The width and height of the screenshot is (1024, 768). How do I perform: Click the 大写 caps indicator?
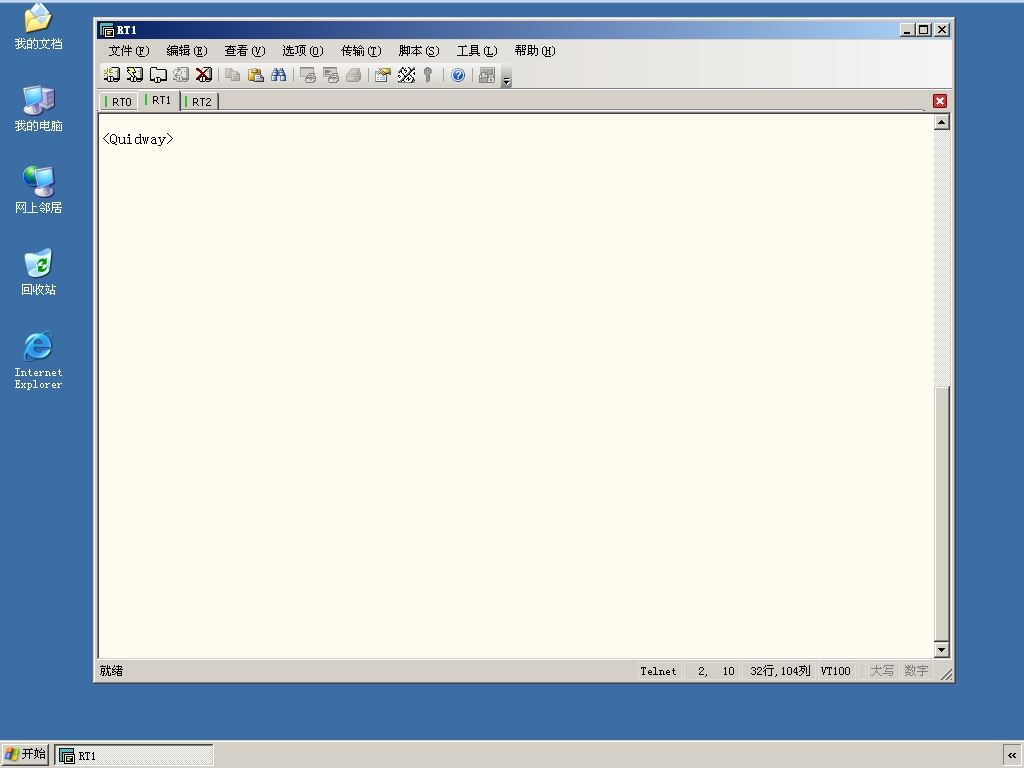(x=882, y=671)
